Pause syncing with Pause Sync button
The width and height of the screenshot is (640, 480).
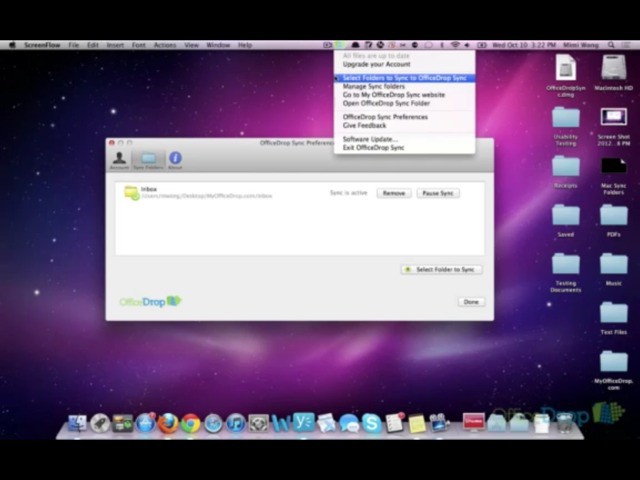tap(438, 193)
